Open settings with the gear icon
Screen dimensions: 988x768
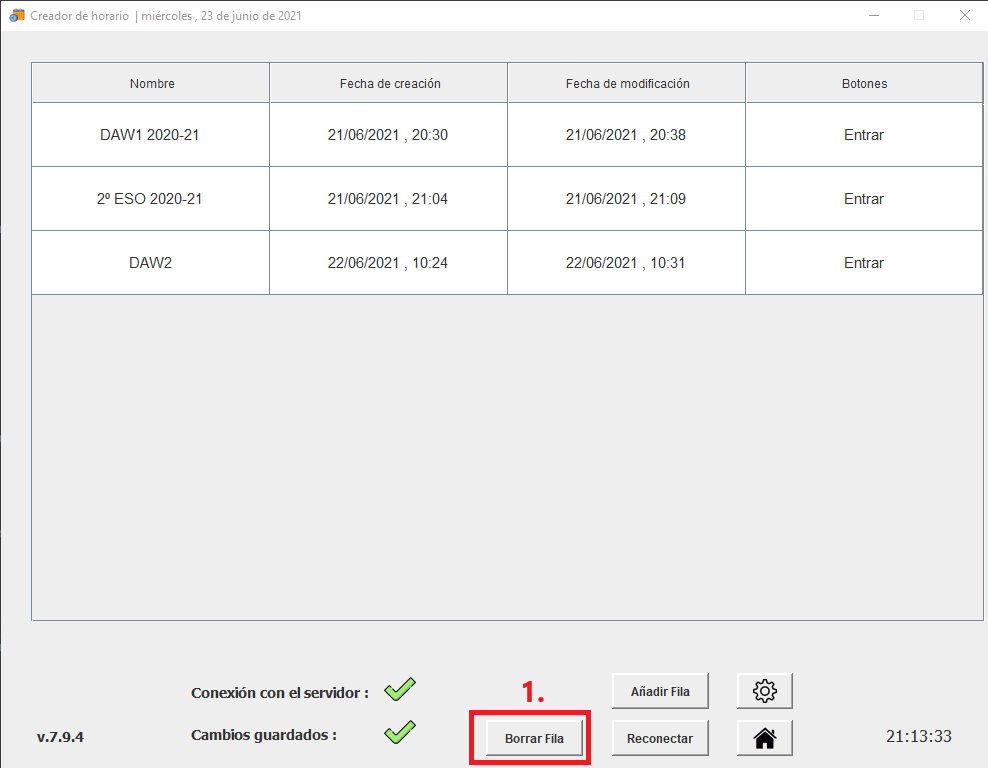click(764, 690)
